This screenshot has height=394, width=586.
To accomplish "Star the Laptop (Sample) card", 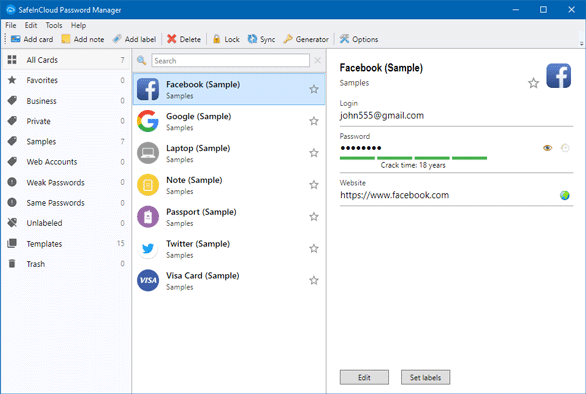I will pyautogui.click(x=314, y=153).
